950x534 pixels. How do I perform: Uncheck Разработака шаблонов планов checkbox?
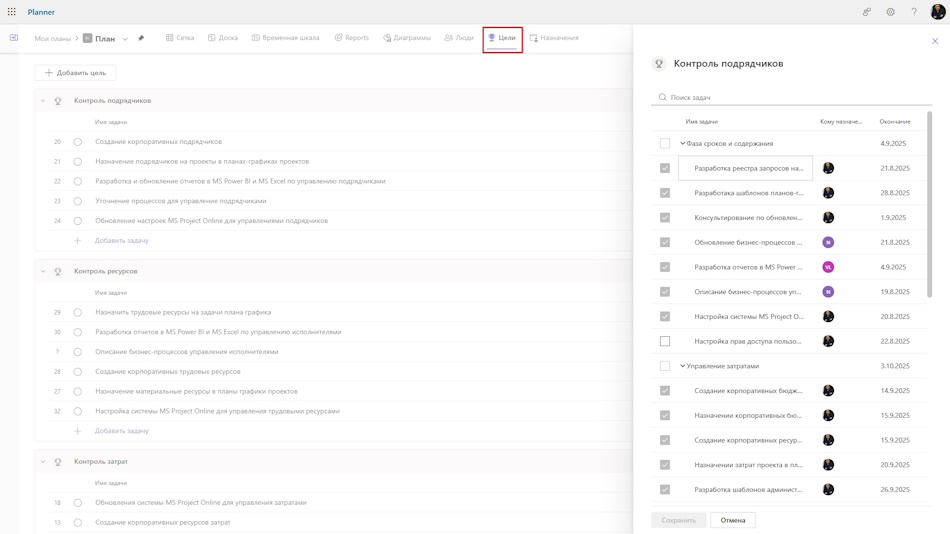click(x=665, y=193)
